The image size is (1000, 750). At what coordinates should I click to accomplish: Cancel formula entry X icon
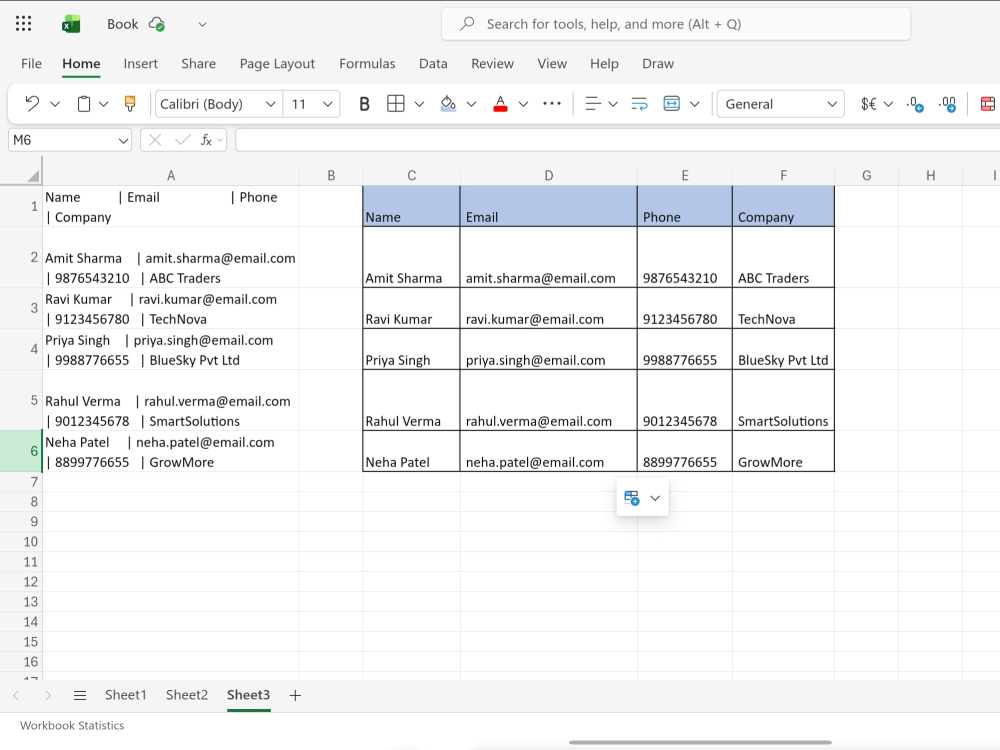point(155,140)
